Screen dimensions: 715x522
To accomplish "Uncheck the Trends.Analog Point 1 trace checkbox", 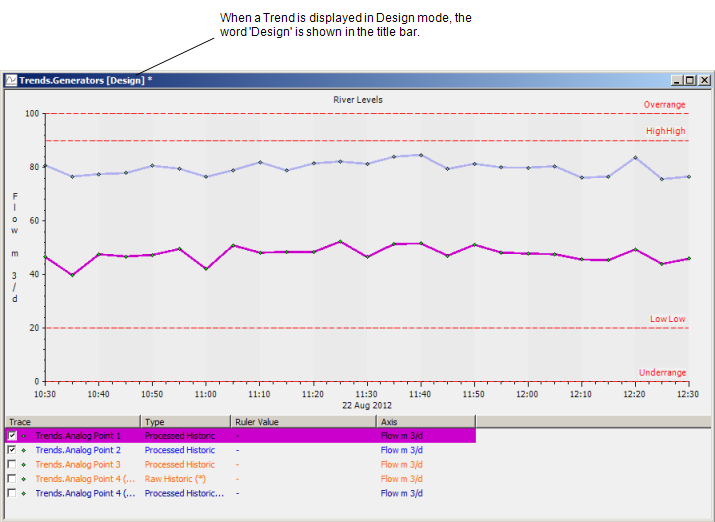I will coord(12,436).
